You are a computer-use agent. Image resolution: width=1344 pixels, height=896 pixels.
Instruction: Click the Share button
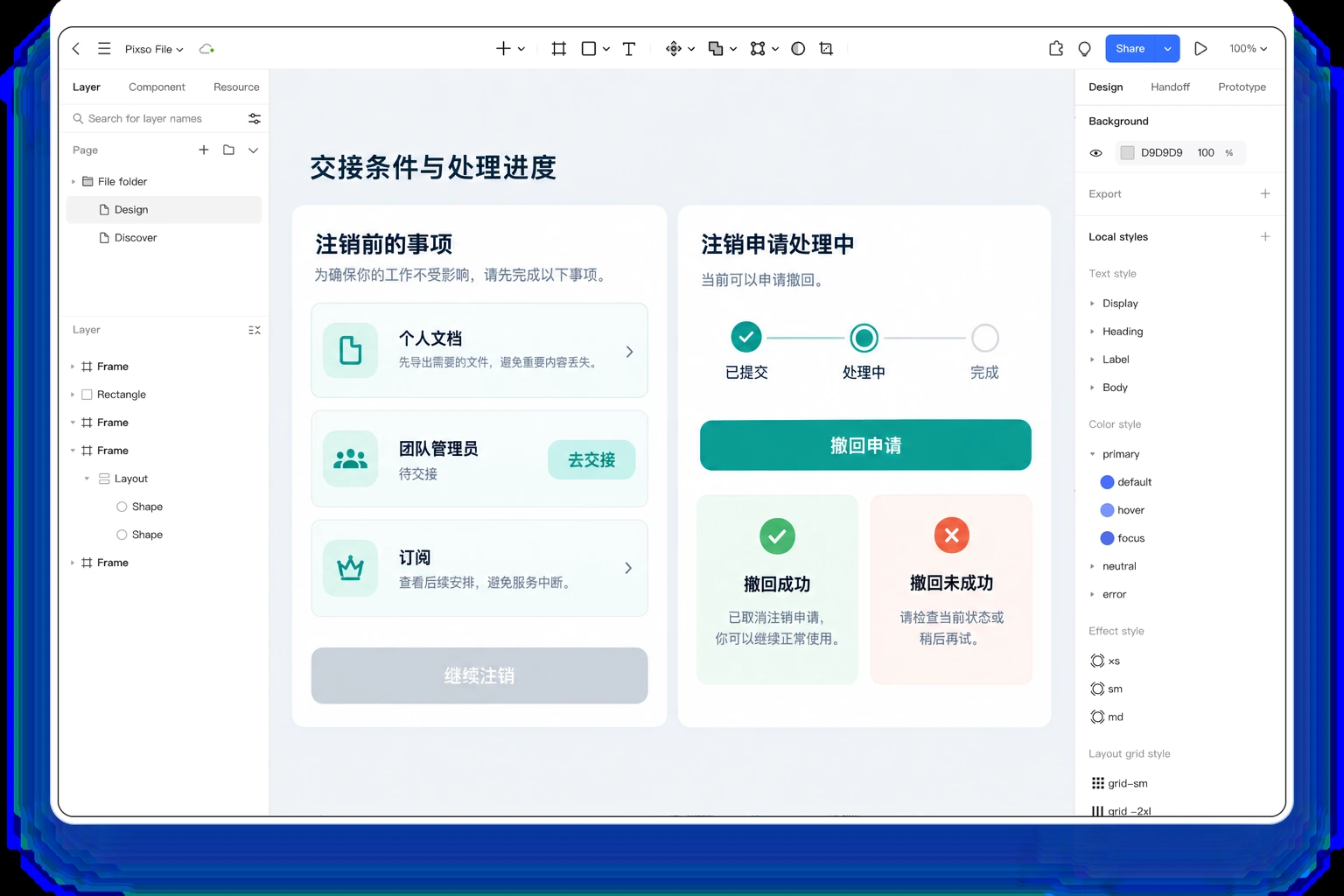point(1130,49)
